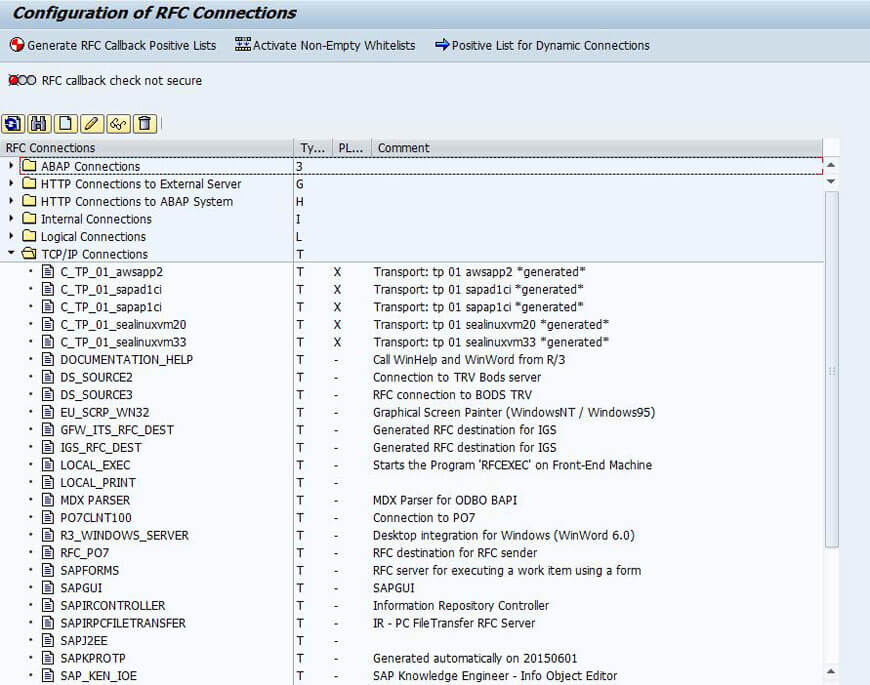Click Activate Non-Empty Whitelists button
Image resolution: width=870 pixels, height=685 pixels.
(325, 45)
